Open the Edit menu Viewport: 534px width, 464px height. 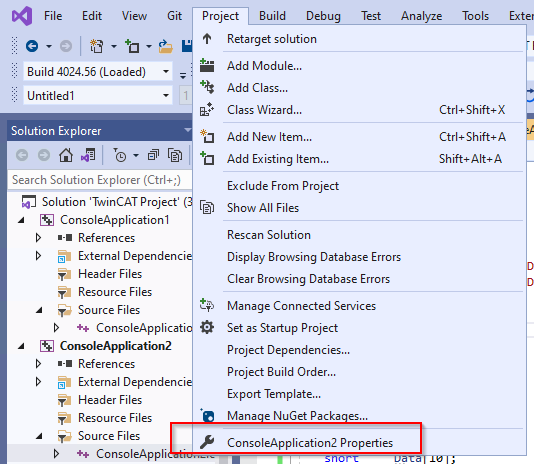click(x=92, y=16)
